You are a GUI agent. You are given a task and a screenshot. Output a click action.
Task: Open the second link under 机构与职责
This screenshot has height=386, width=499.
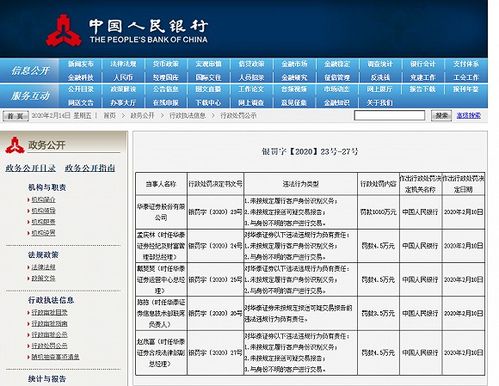(x=43, y=211)
